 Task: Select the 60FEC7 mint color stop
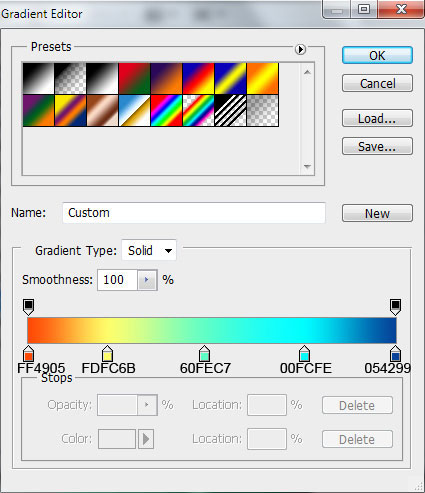pos(204,354)
